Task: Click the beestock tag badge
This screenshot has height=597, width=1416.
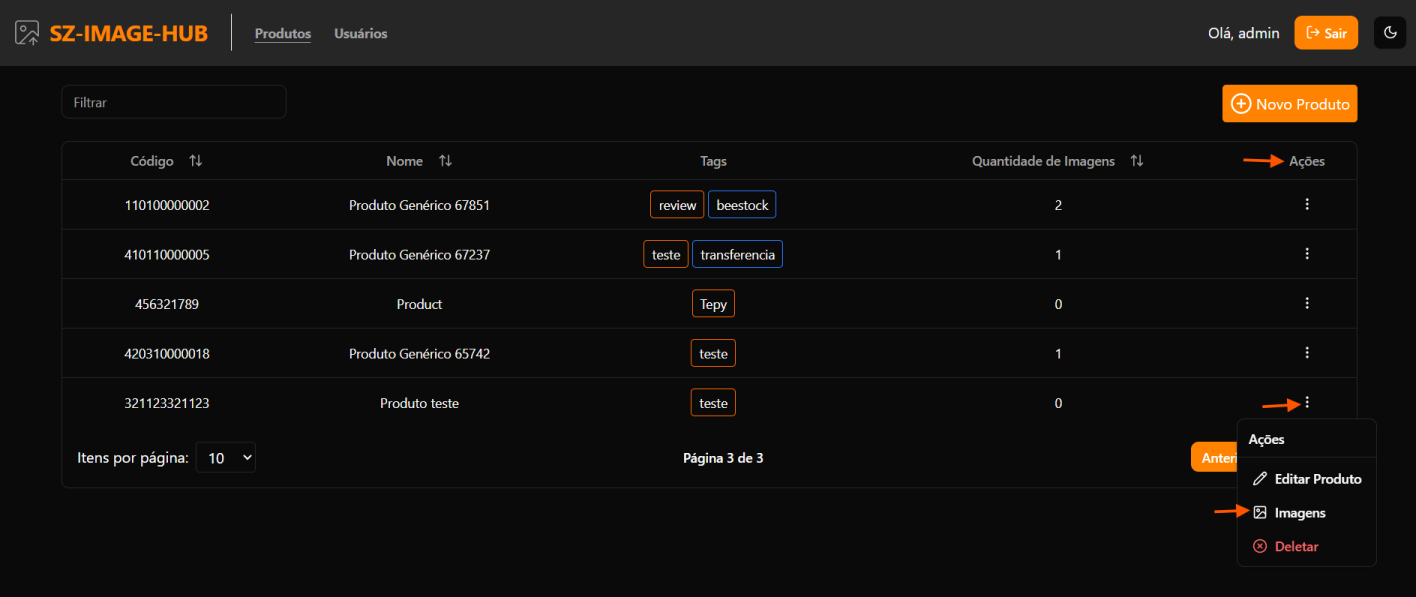Action: [742, 205]
